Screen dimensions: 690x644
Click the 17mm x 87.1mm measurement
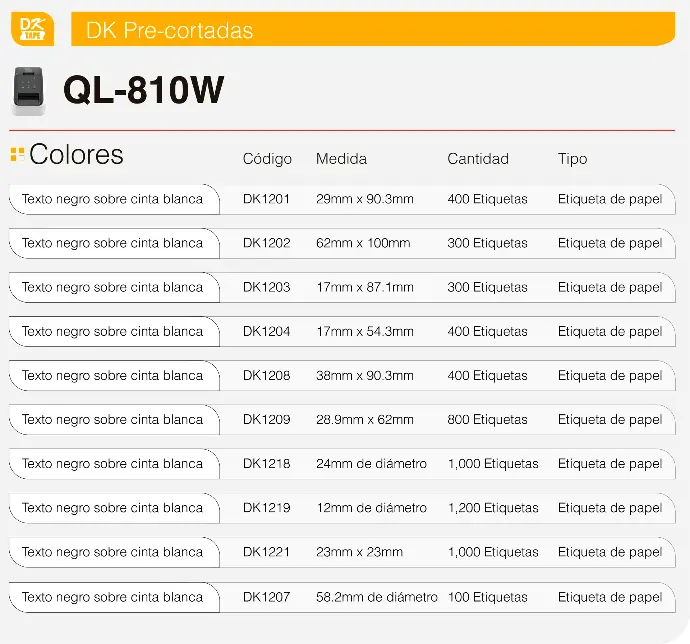pos(365,287)
